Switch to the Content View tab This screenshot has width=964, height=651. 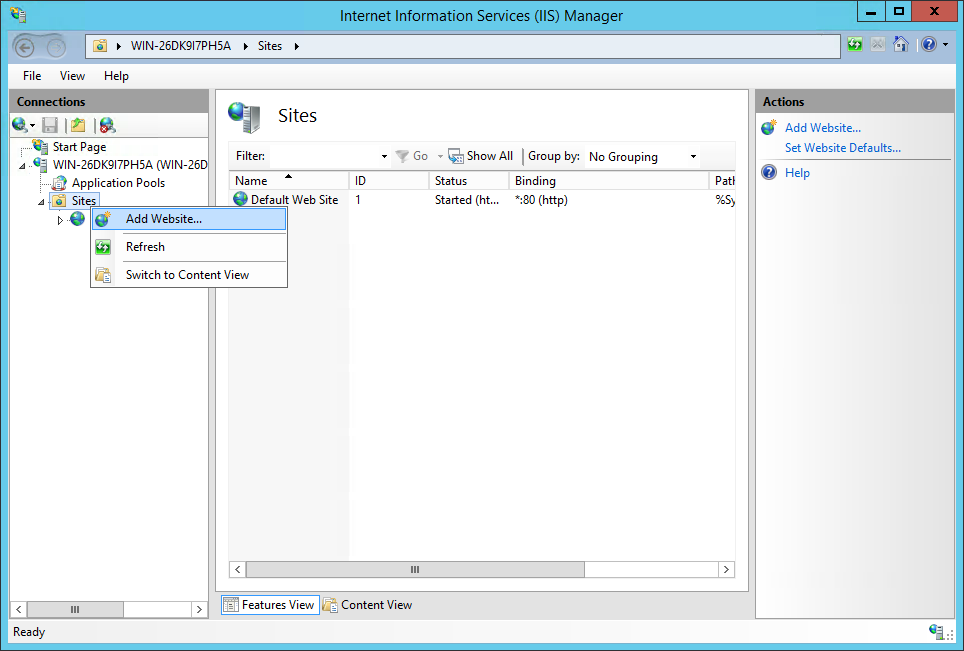[x=368, y=605]
